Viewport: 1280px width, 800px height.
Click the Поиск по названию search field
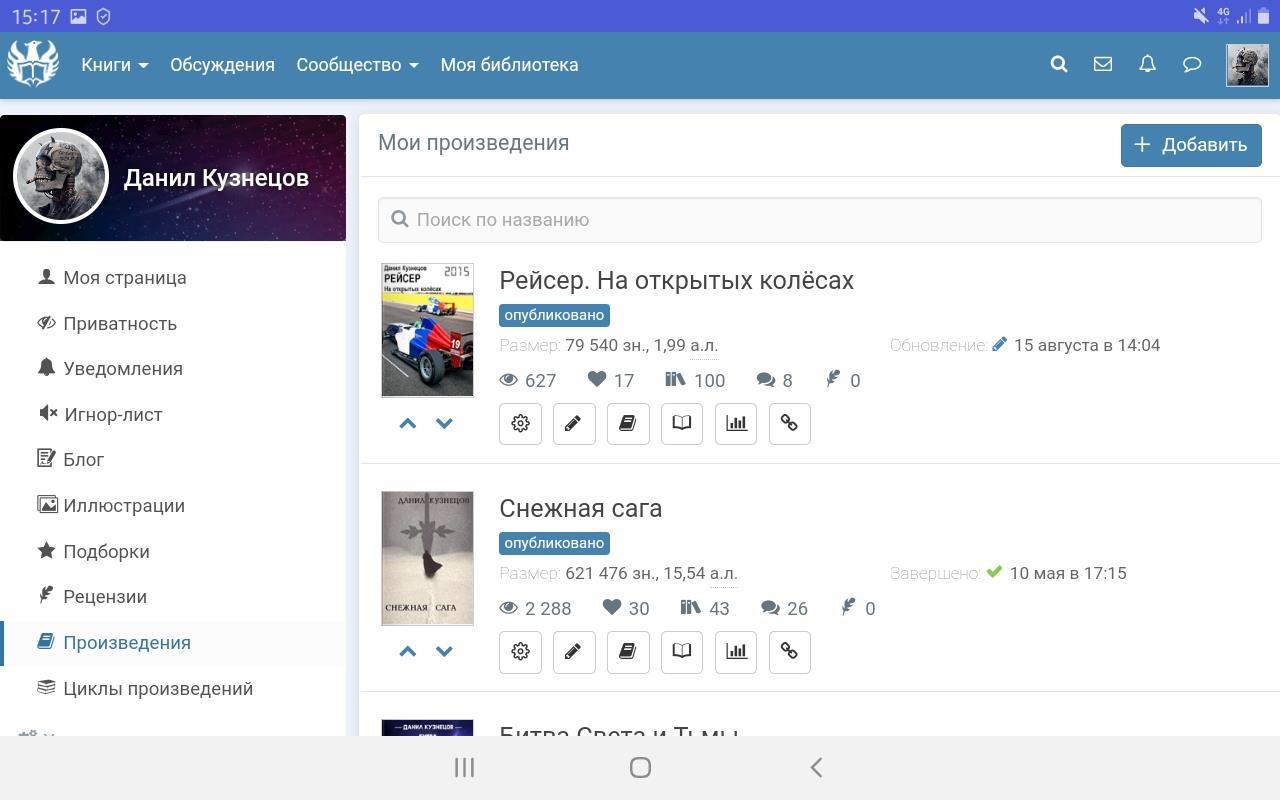point(820,220)
